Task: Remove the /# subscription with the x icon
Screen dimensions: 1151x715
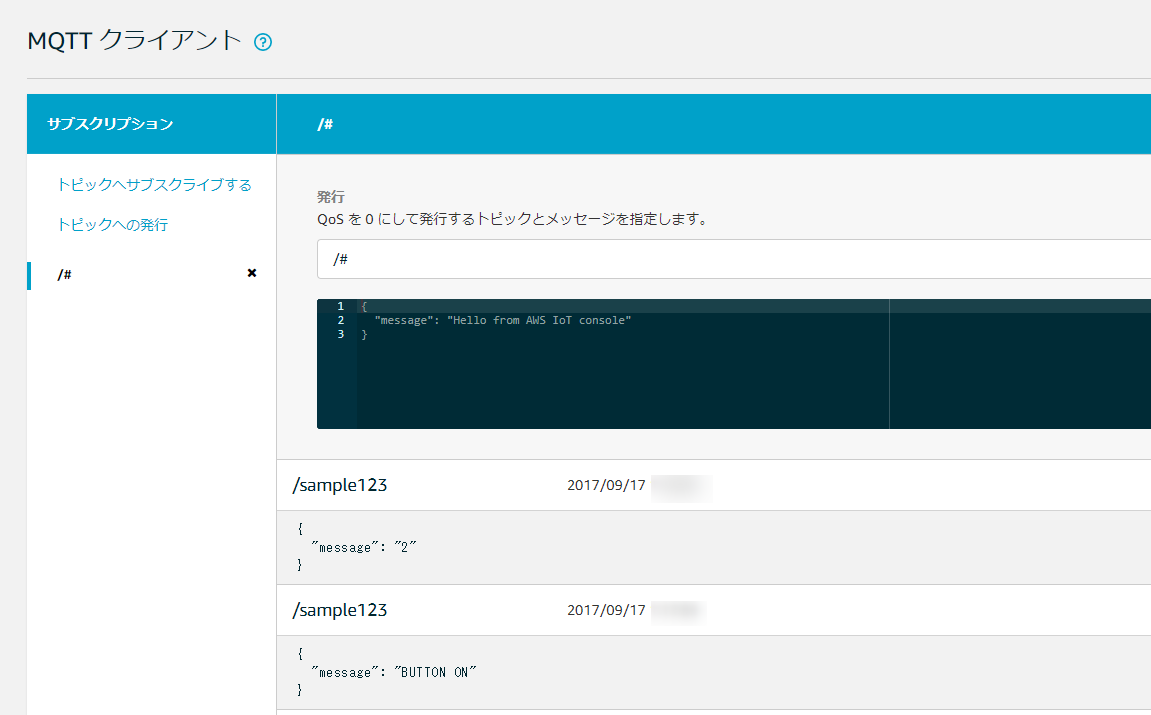Action: tap(252, 273)
